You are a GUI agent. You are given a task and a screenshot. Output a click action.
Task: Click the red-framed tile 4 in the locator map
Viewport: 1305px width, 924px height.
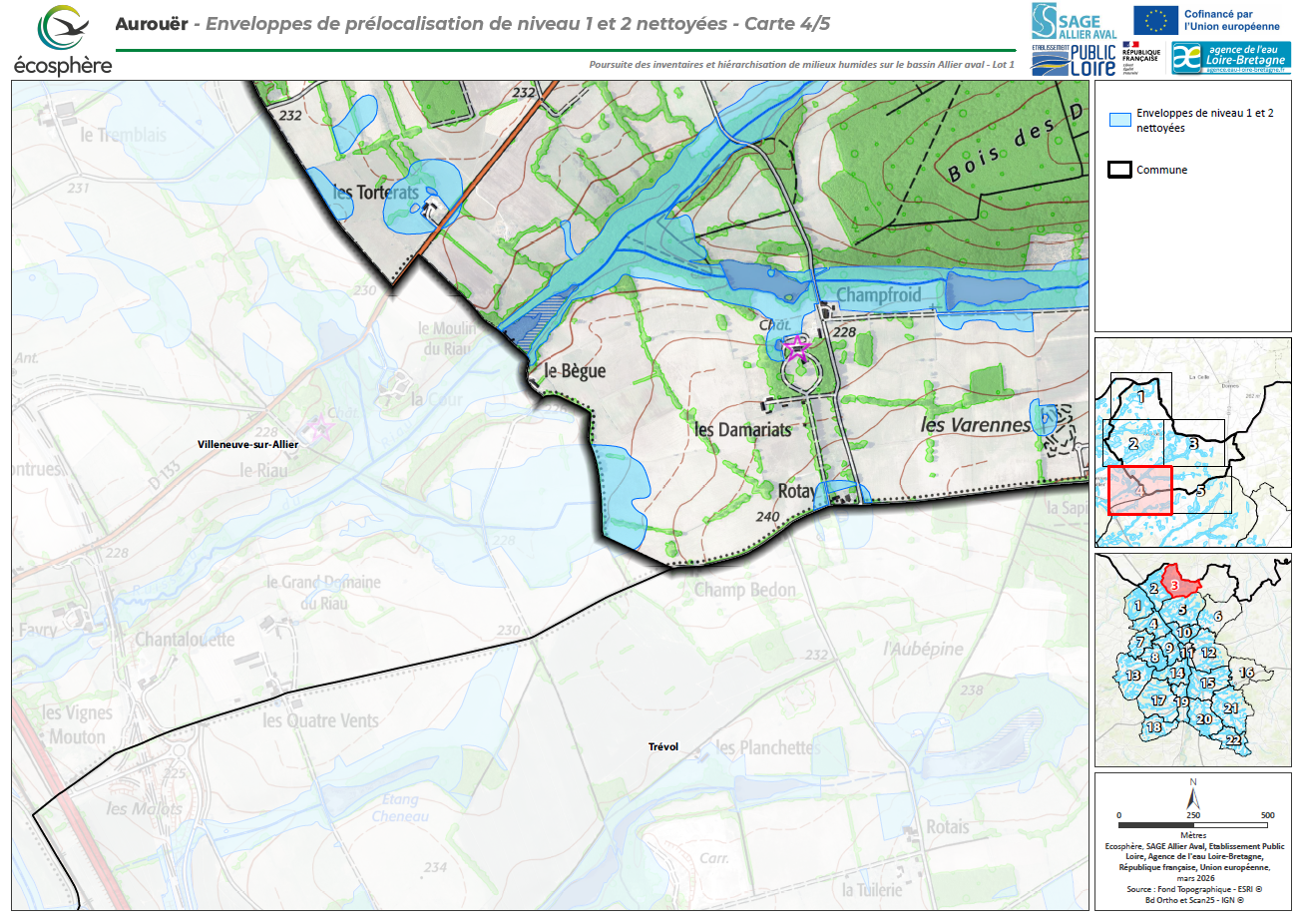(1139, 490)
